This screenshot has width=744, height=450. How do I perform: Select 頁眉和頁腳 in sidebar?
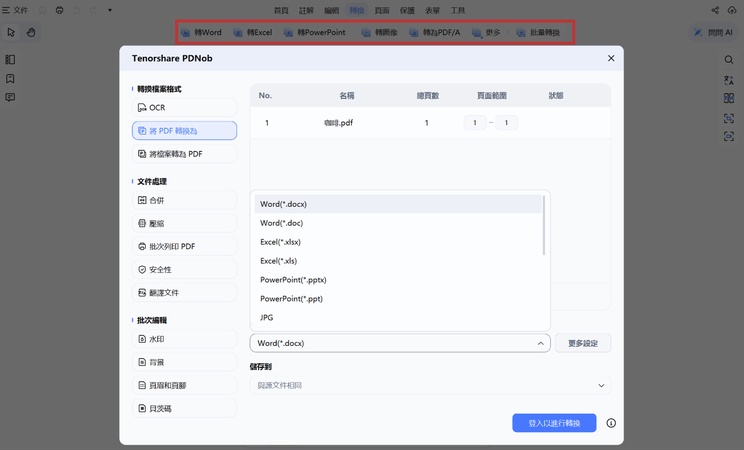(184, 385)
